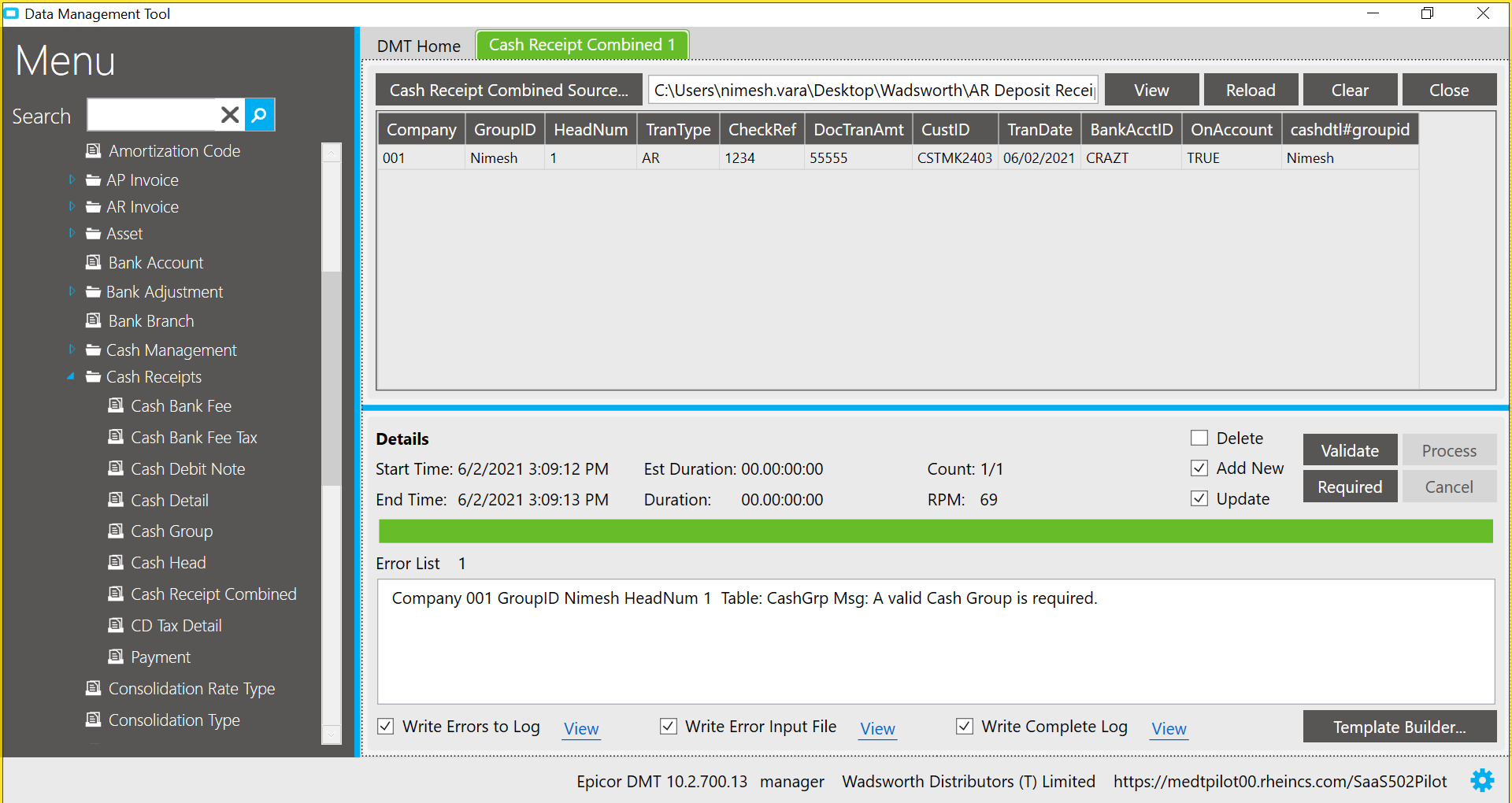1512x803 pixels.
Task: Click the Cash Group document icon
Action: pyautogui.click(x=116, y=531)
